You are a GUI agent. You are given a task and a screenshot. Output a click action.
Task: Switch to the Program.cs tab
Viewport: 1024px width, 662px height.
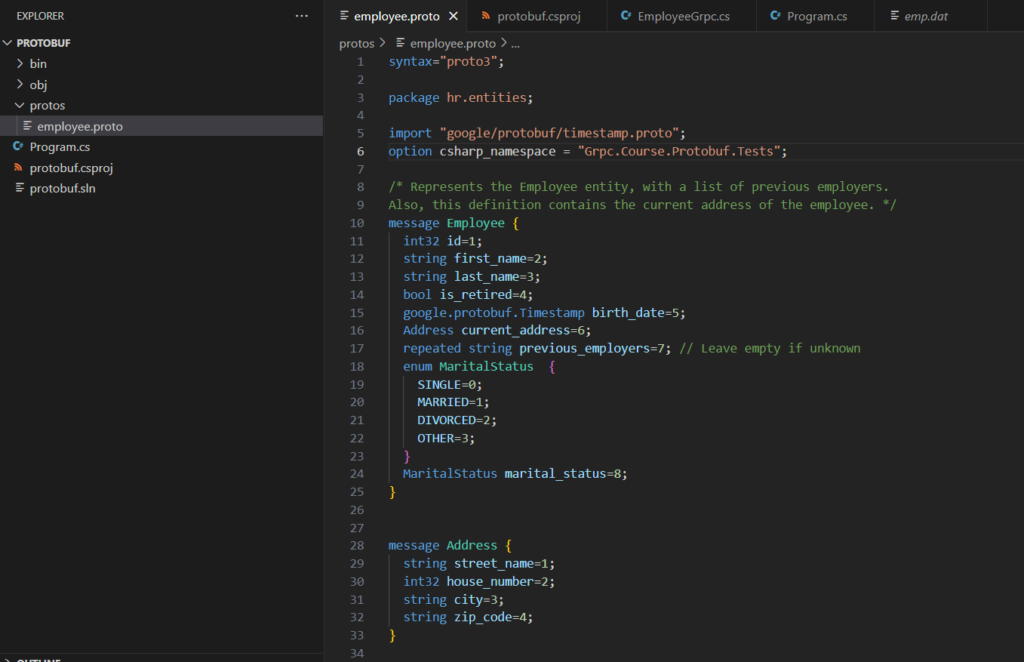816,17
